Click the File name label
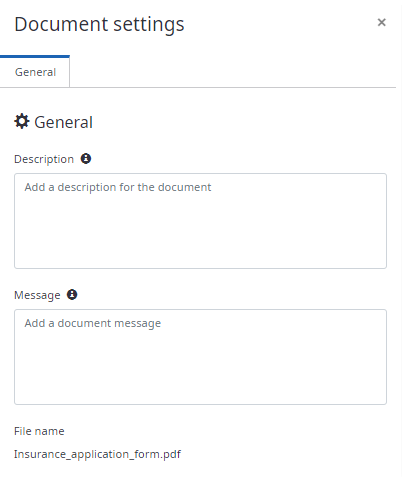Image resolution: width=402 pixels, height=482 pixels. 39,431
